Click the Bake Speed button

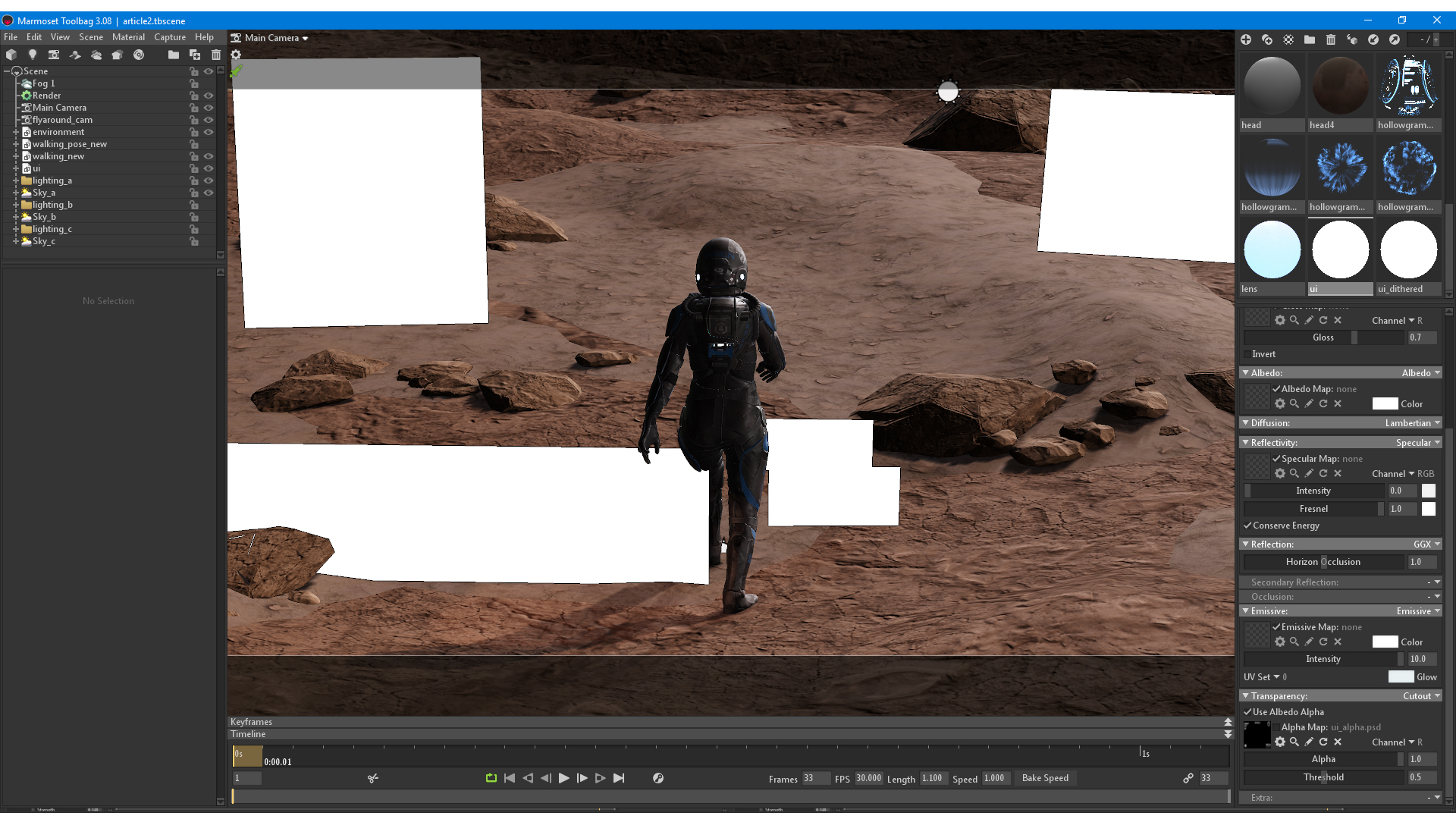click(x=1045, y=778)
